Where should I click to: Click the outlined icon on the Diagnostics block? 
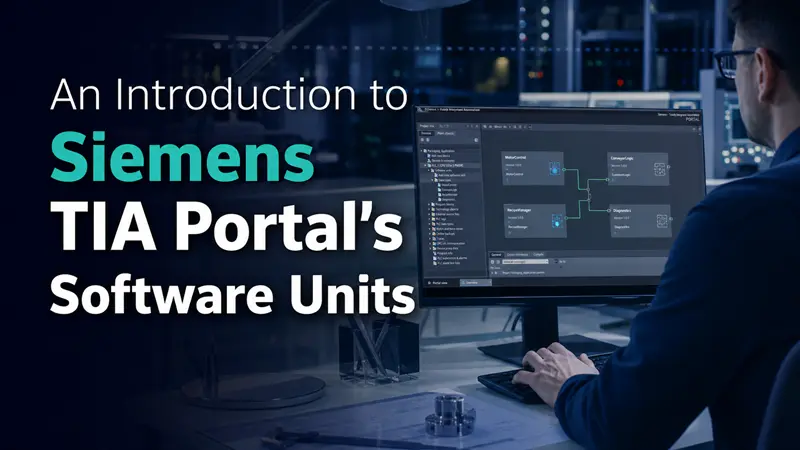662,221
